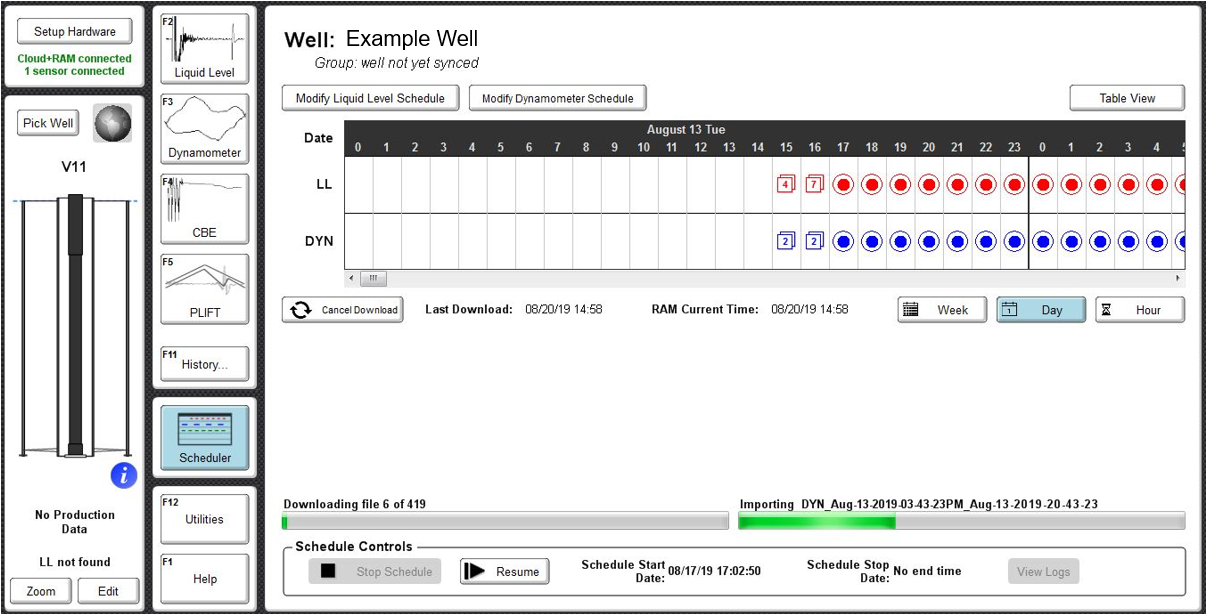Switch schedule to Day view
1207x614 pixels.
point(1040,310)
